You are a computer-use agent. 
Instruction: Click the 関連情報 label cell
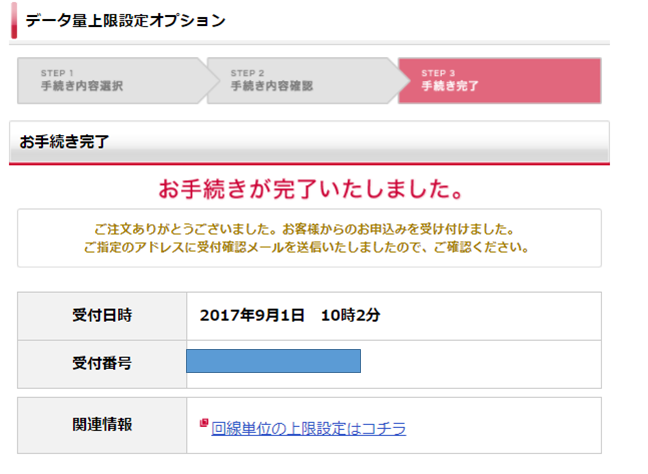pos(102,425)
